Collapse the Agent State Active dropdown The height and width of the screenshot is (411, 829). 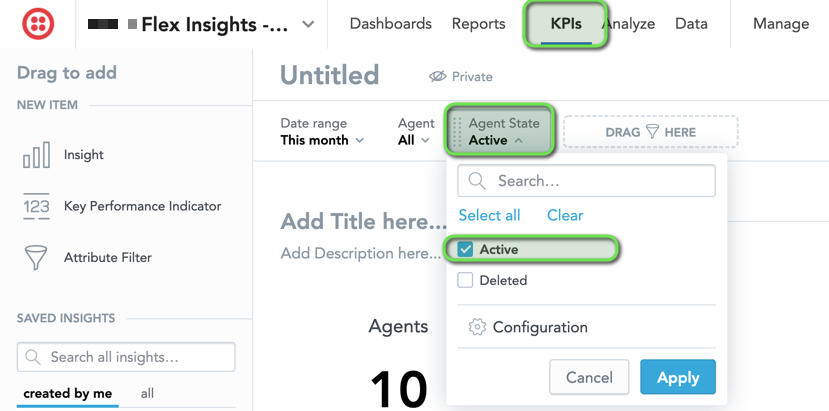coord(504,132)
